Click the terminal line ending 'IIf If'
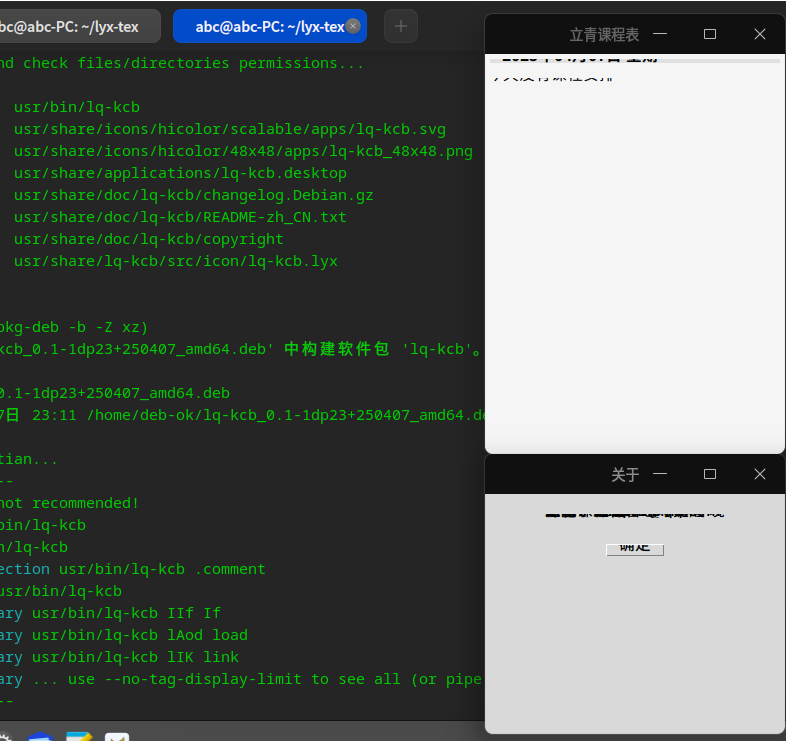 pyautogui.click(x=110, y=614)
